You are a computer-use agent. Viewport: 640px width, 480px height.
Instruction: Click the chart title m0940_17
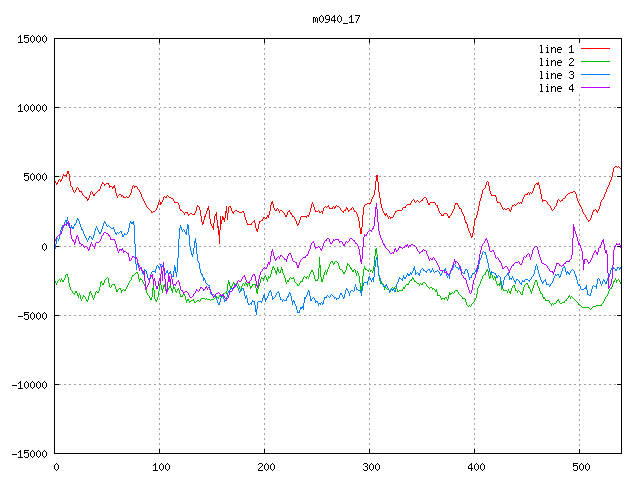pos(337,19)
